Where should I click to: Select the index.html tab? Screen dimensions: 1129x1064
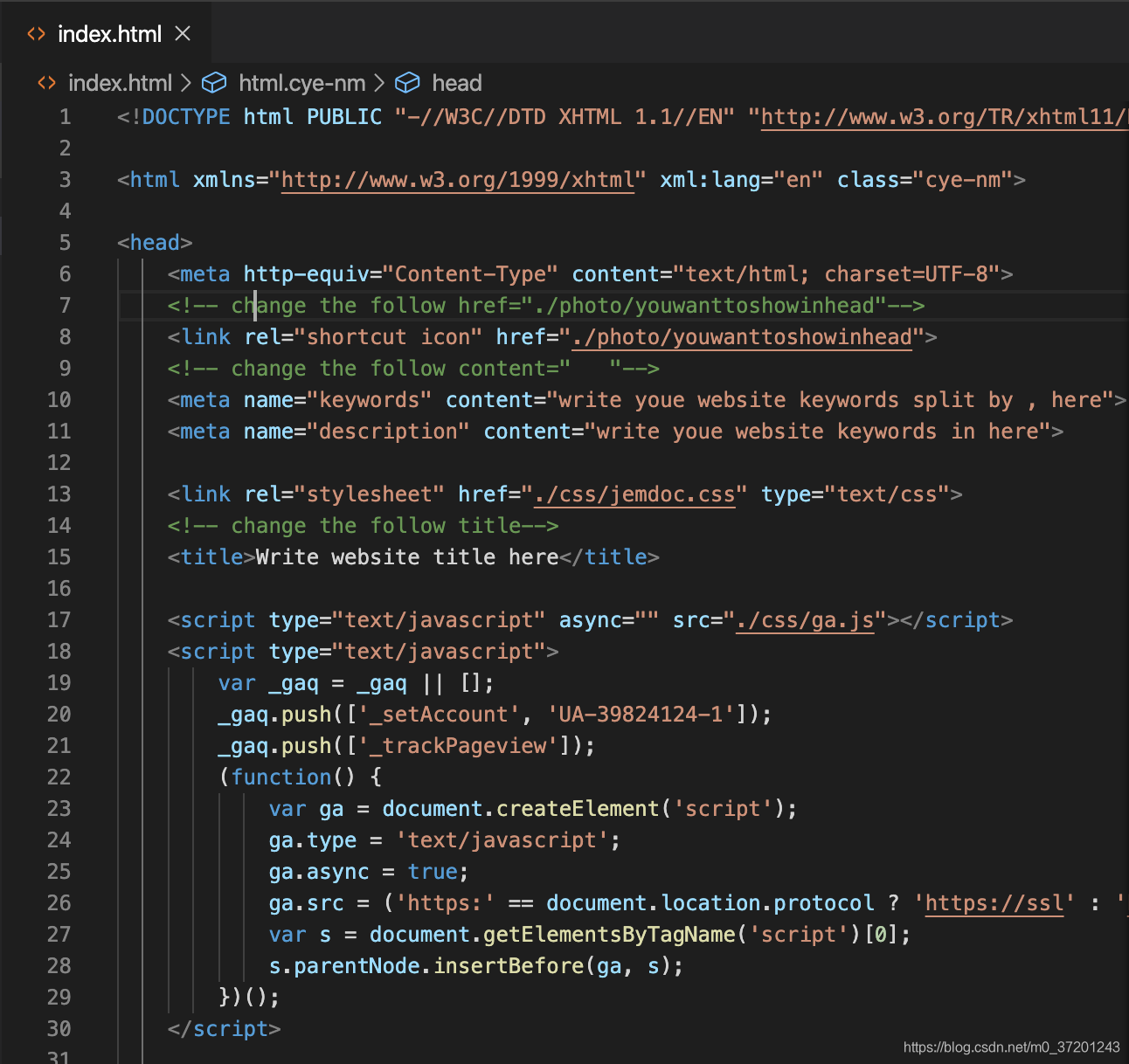point(106,34)
